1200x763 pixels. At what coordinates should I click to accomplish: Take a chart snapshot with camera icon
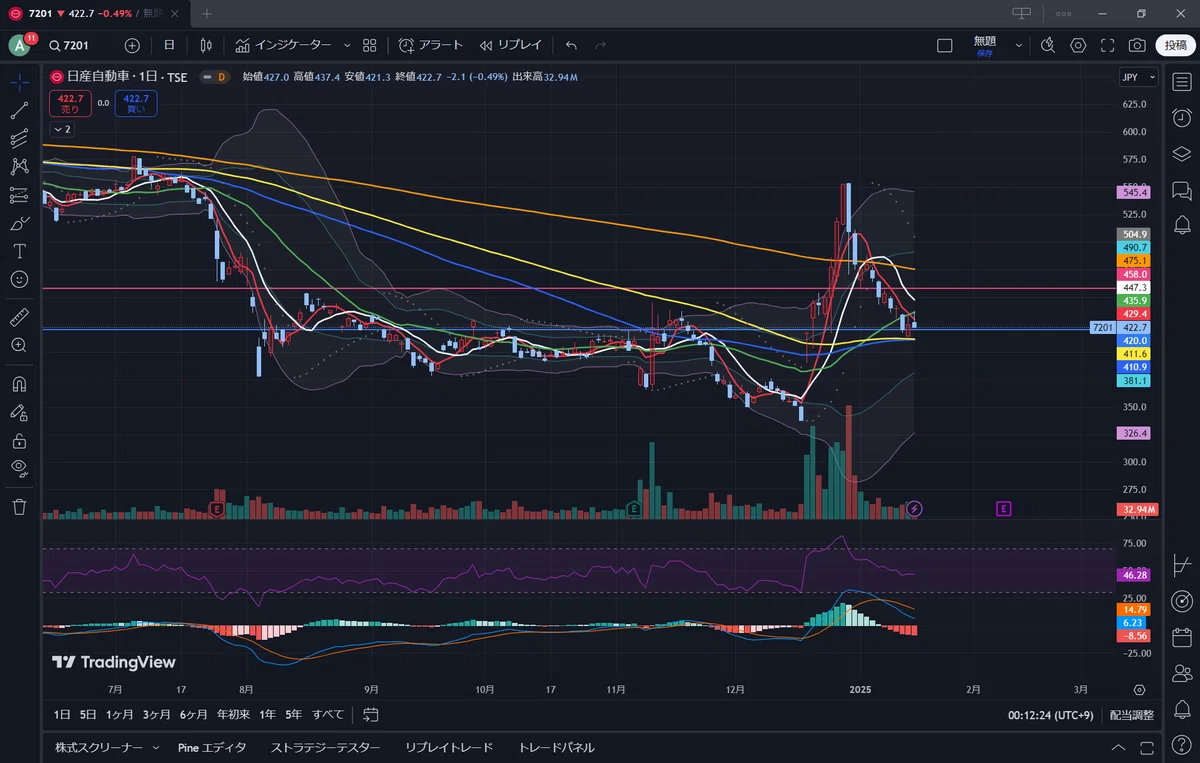[1137, 45]
